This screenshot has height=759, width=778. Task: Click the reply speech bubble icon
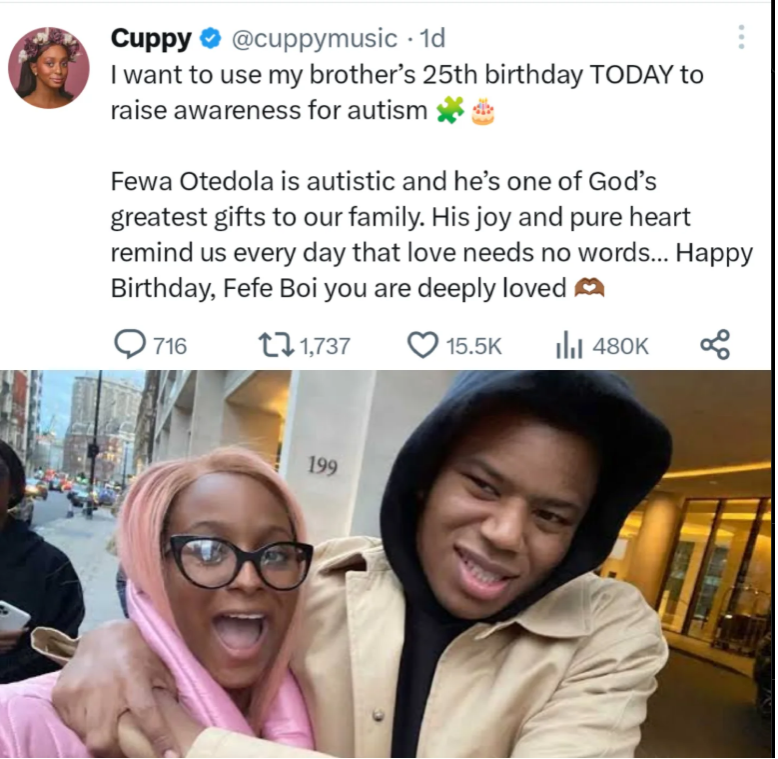(130, 344)
